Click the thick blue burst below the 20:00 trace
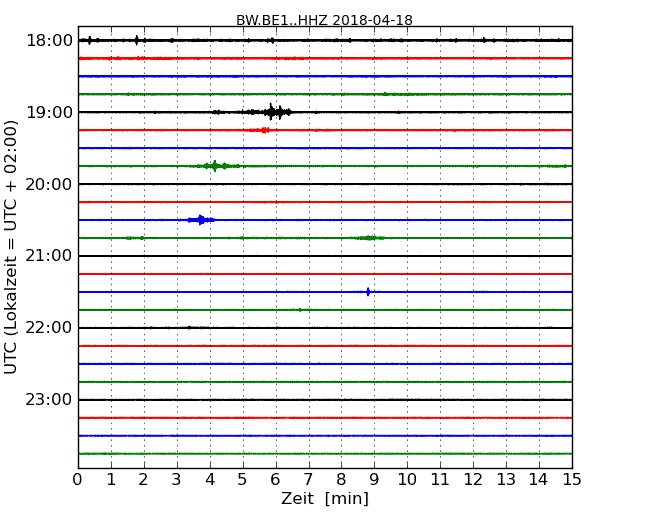Image resolution: width=650 pixels, height=520 pixels. coord(201,220)
